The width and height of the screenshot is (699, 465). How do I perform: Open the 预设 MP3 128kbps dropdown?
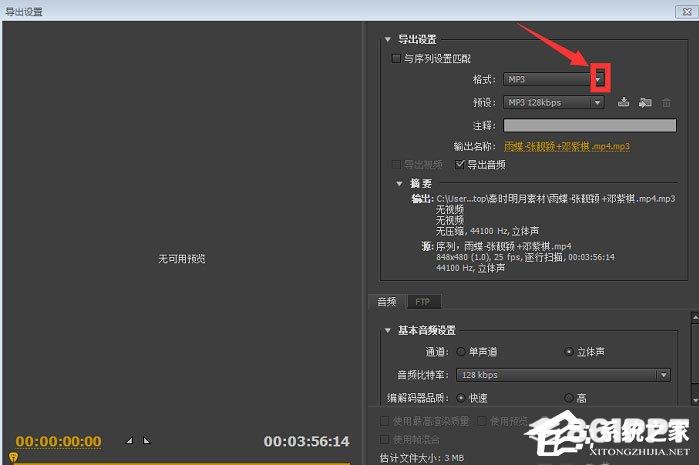tap(554, 103)
